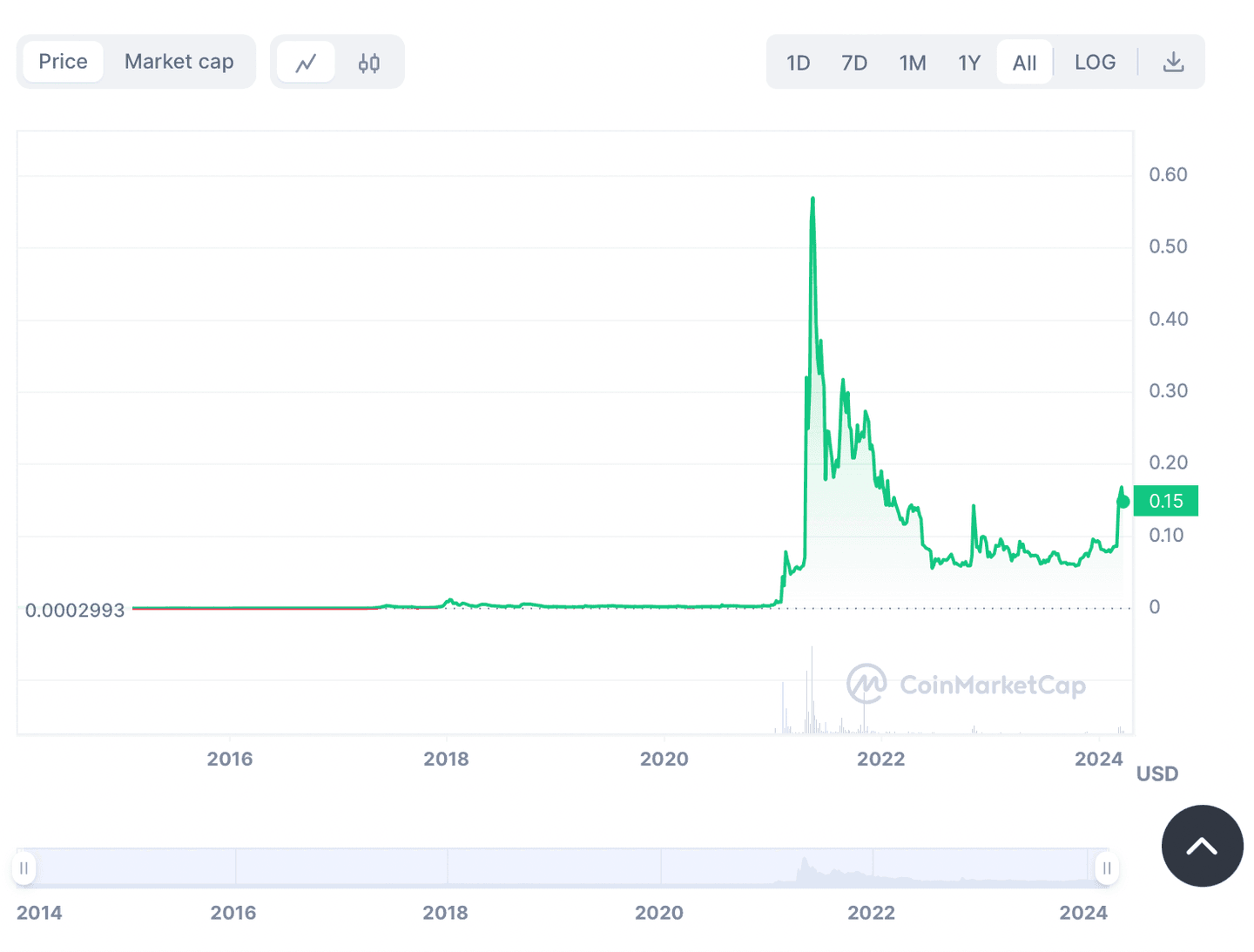This screenshot has width=1254, height=952.
Task: Switch to candlestick chart icon
Action: click(x=369, y=61)
